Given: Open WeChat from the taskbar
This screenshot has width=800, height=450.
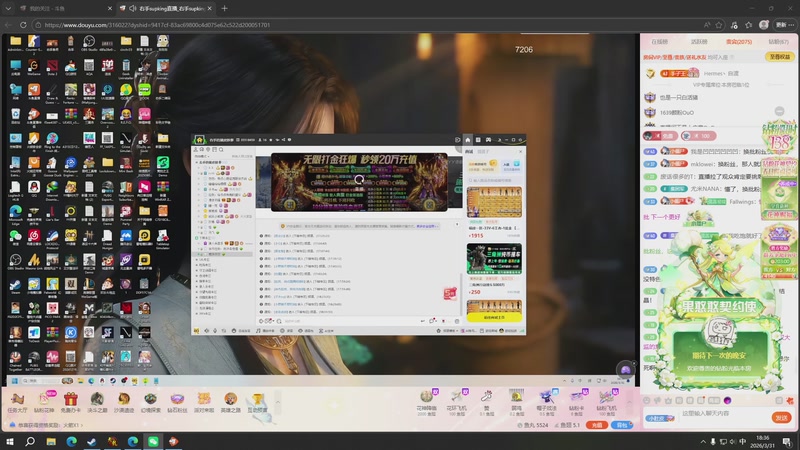Looking at the screenshot, I should point(153,441).
